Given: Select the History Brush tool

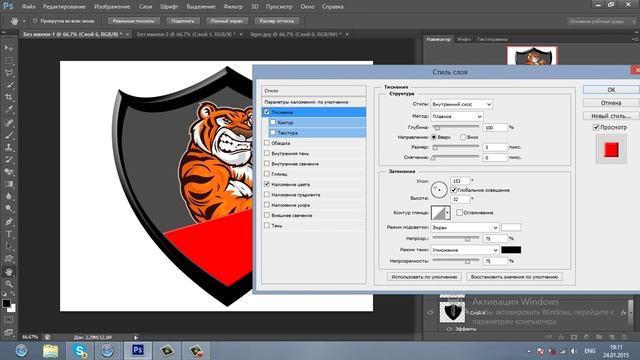Looking at the screenshot, I should click(9, 159).
